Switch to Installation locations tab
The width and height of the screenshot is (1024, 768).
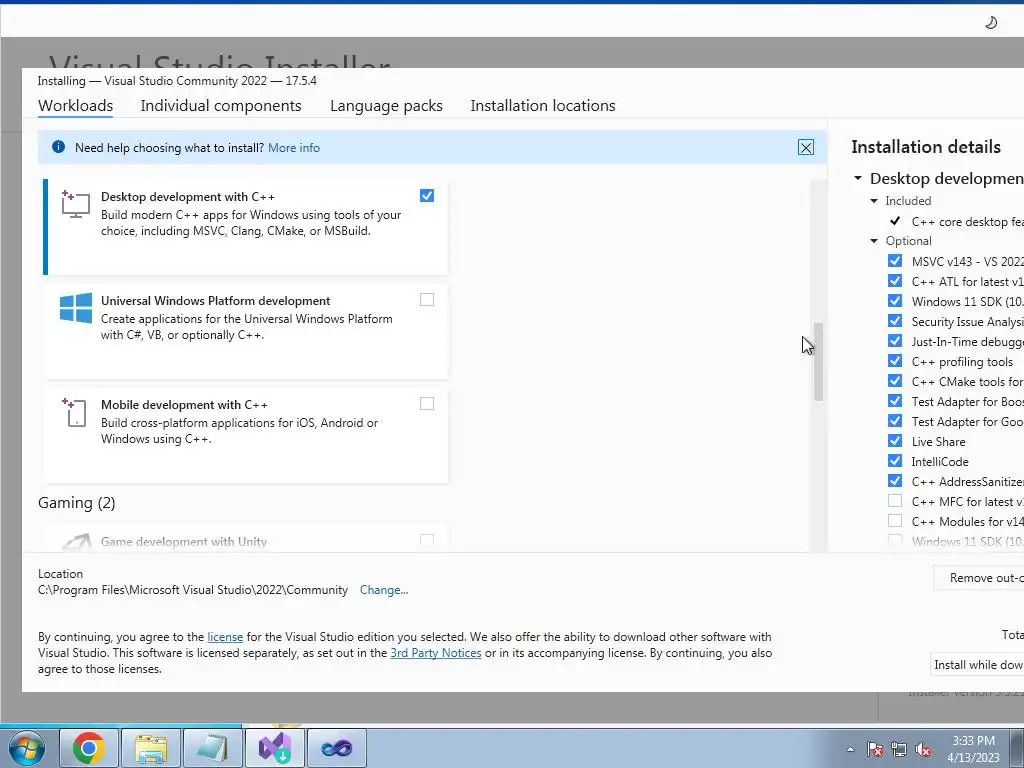[x=543, y=106]
